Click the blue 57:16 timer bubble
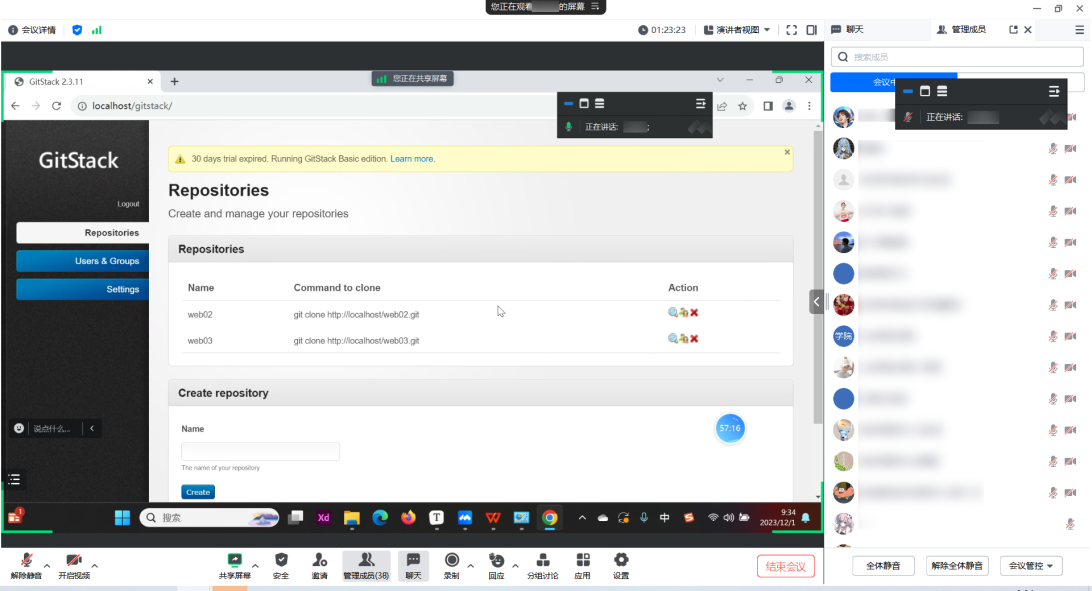 730,428
